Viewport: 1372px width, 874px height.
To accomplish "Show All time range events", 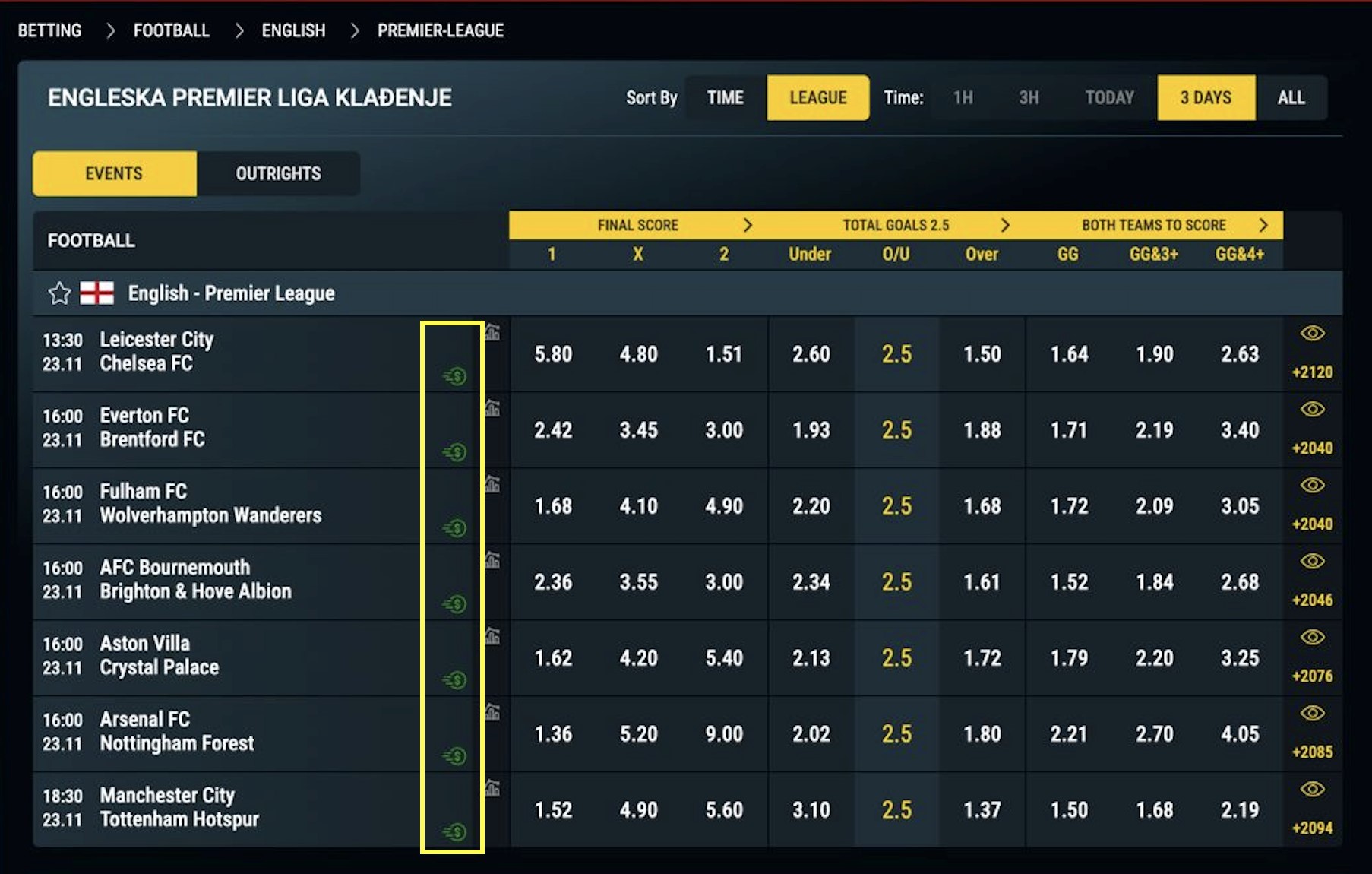I will pyautogui.click(x=1291, y=97).
